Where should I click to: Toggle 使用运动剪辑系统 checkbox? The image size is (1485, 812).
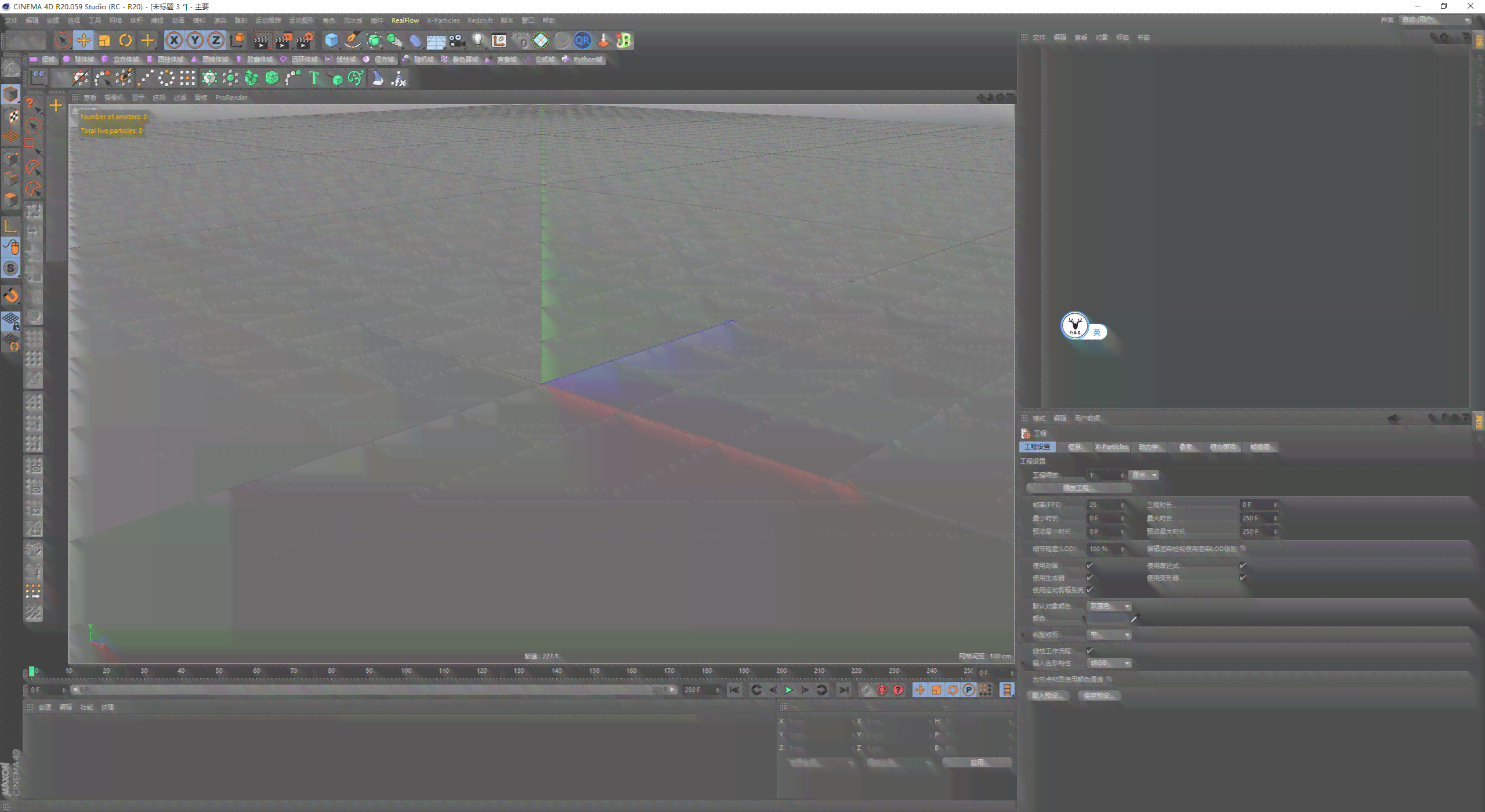point(1089,590)
